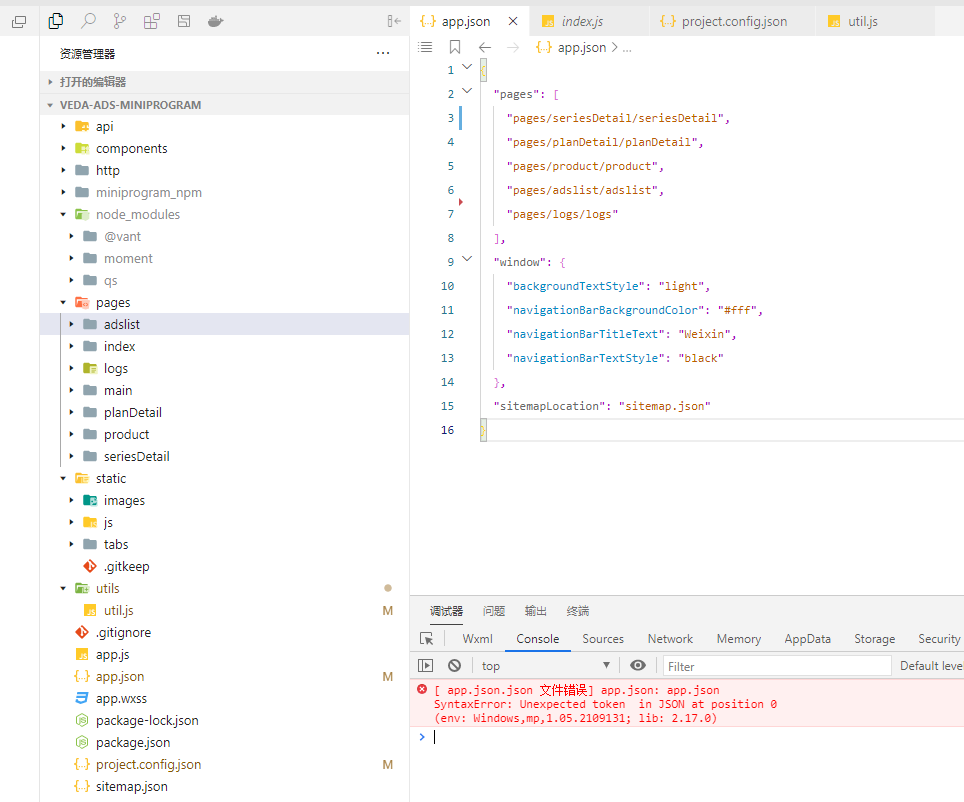Open the 终端 panel tab
964x802 pixels.
(x=577, y=611)
